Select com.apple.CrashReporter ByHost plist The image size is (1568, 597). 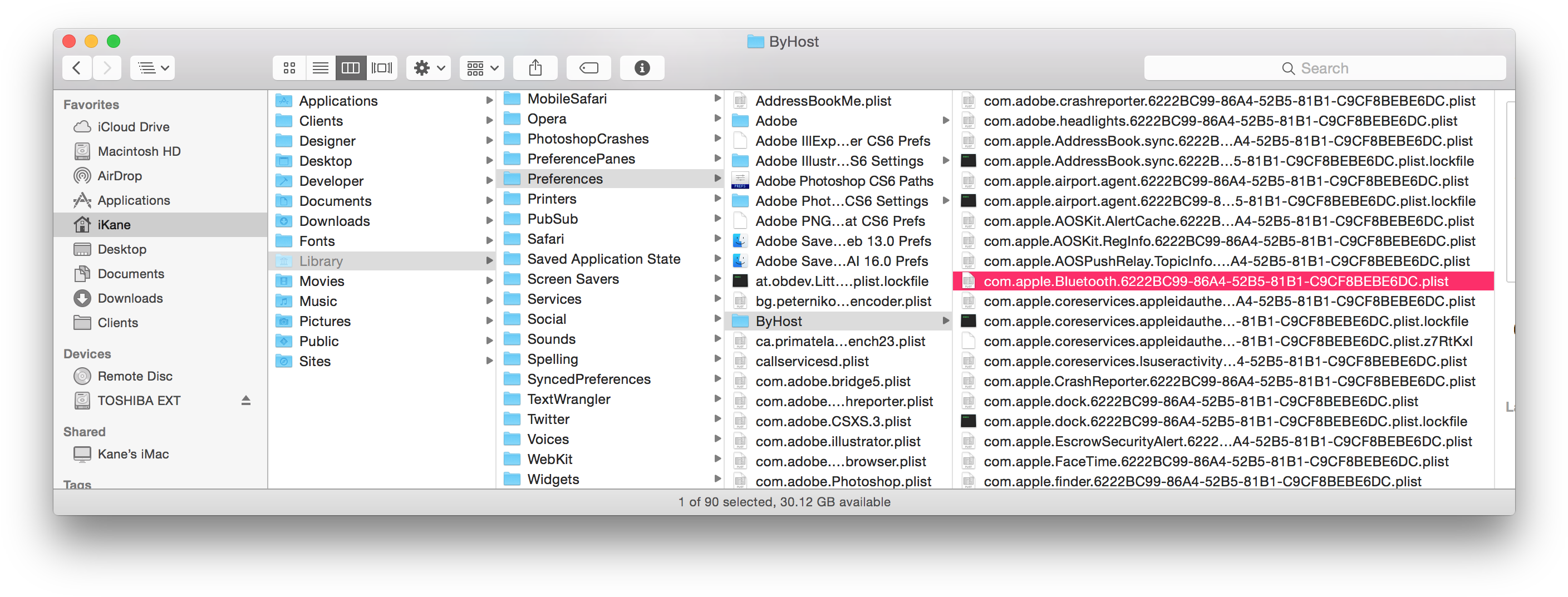pyautogui.click(x=1223, y=381)
